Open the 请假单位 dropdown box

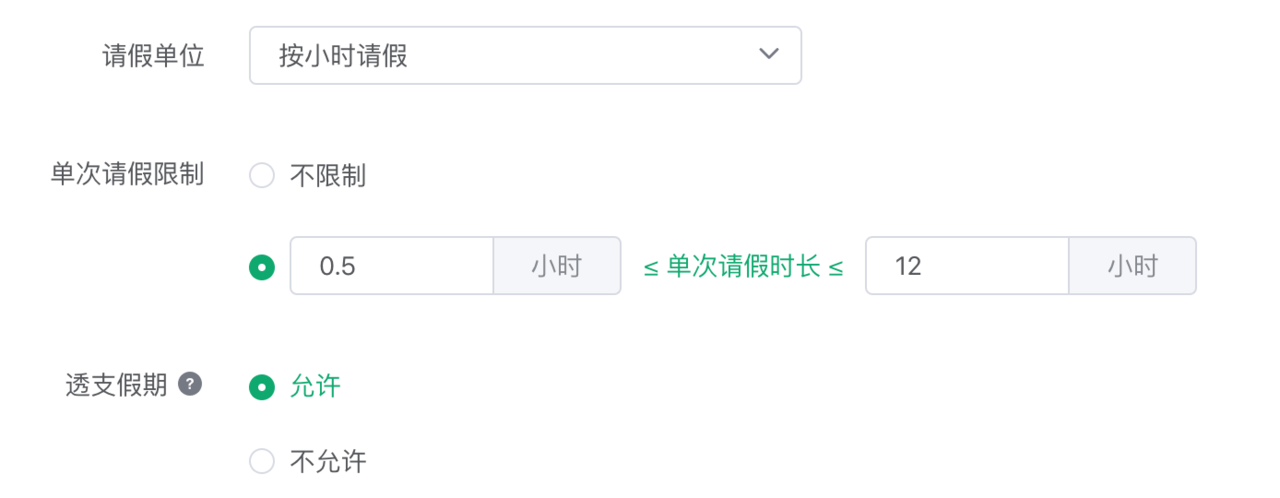(525, 55)
